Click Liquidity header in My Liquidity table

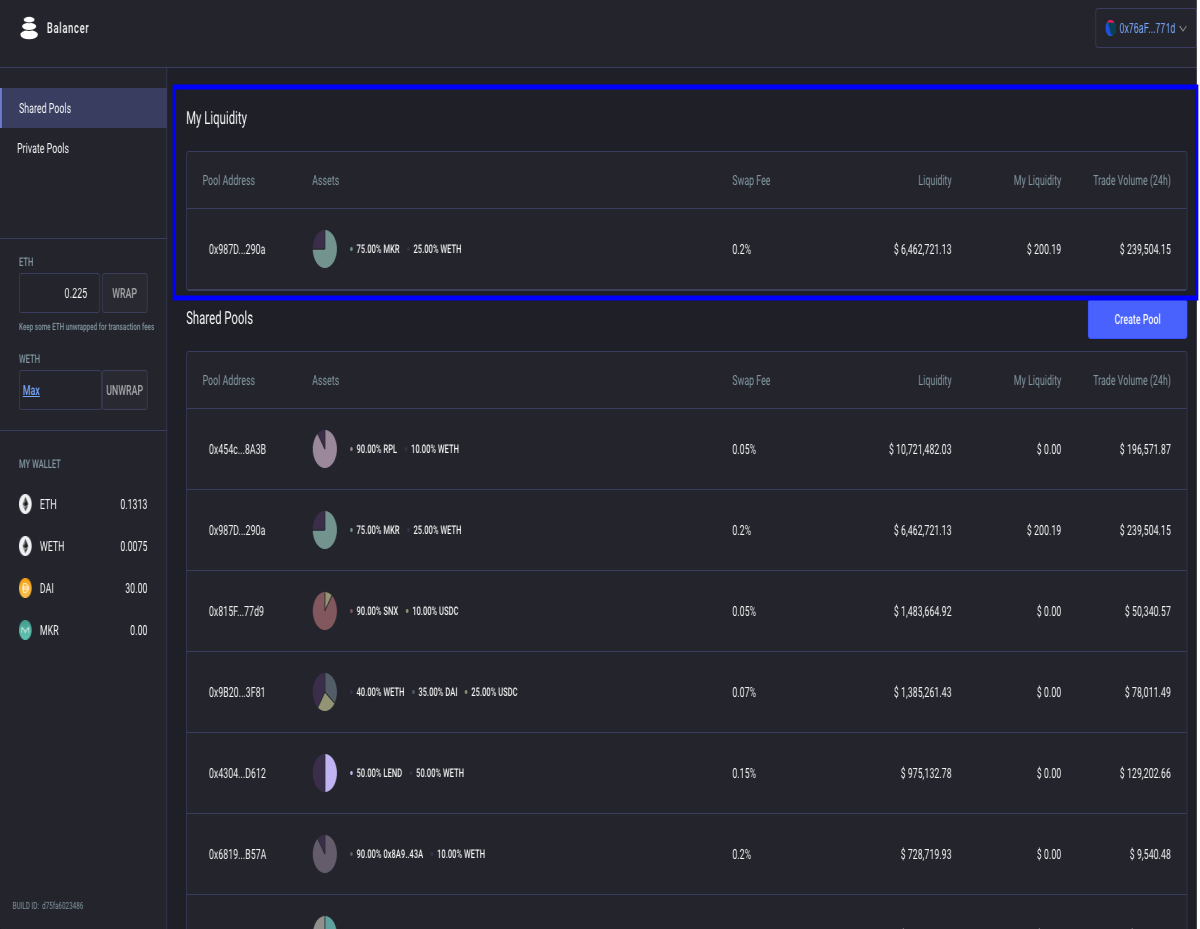pos(935,181)
